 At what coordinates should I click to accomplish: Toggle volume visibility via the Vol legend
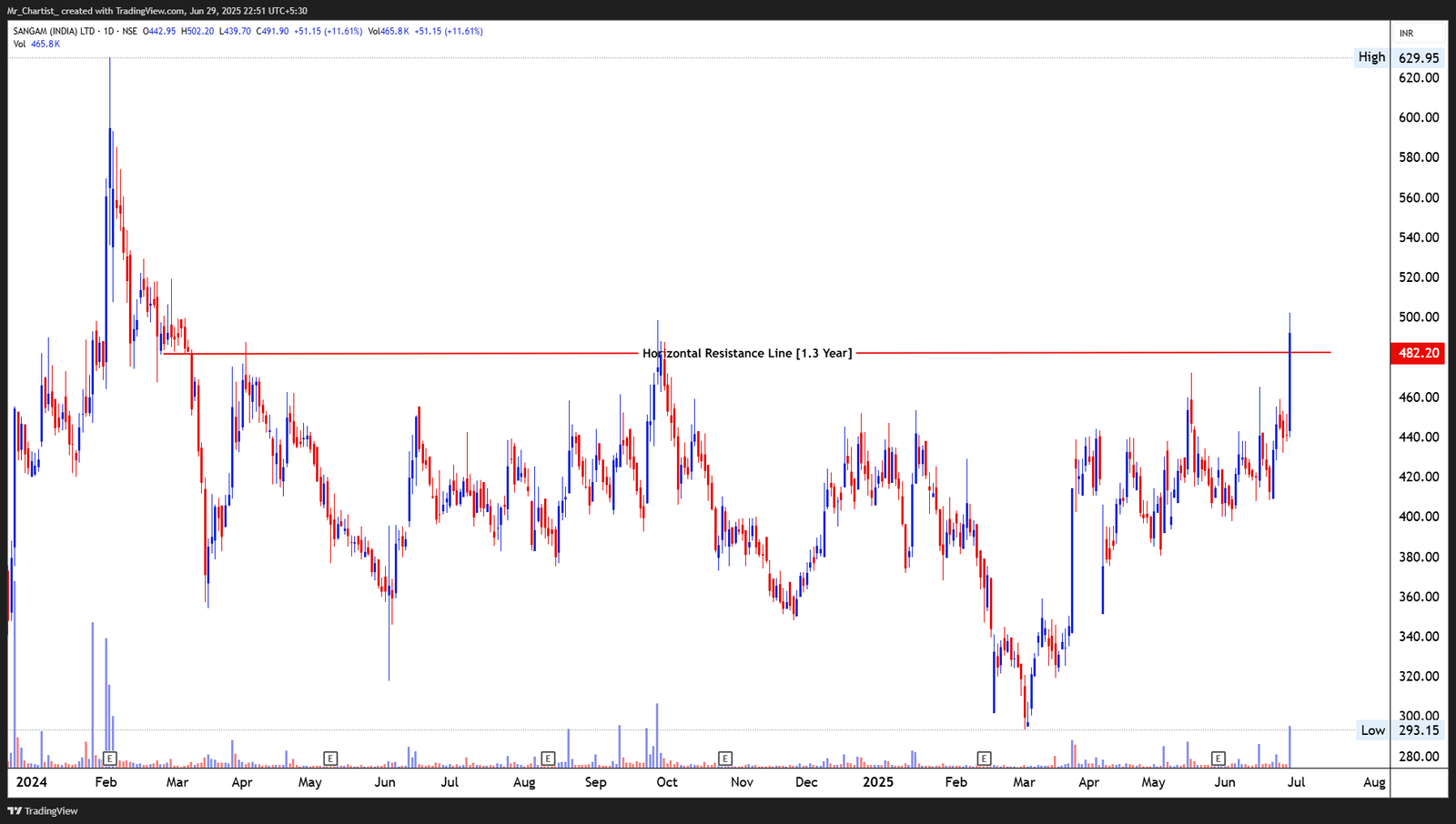tap(18, 42)
